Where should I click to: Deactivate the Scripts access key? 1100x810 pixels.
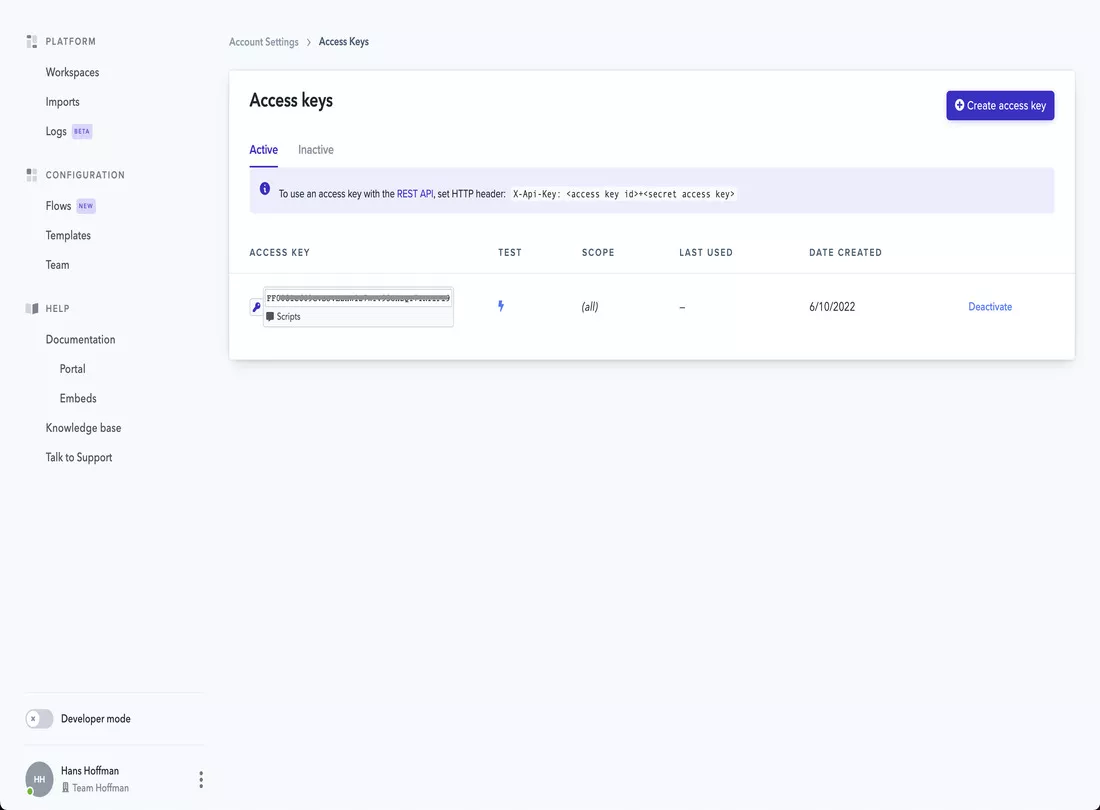(x=990, y=306)
